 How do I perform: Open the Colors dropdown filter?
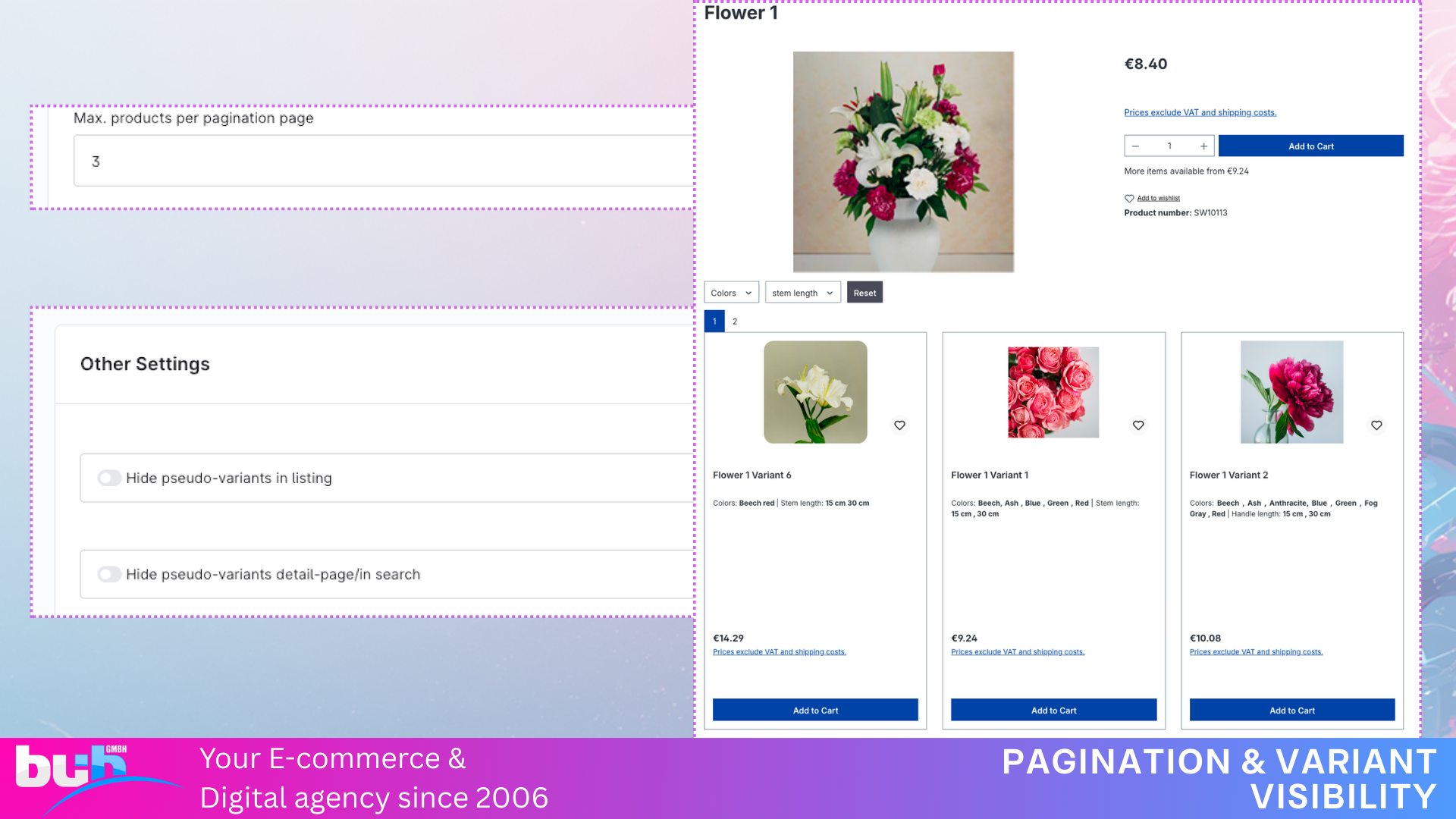tap(731, 293)
